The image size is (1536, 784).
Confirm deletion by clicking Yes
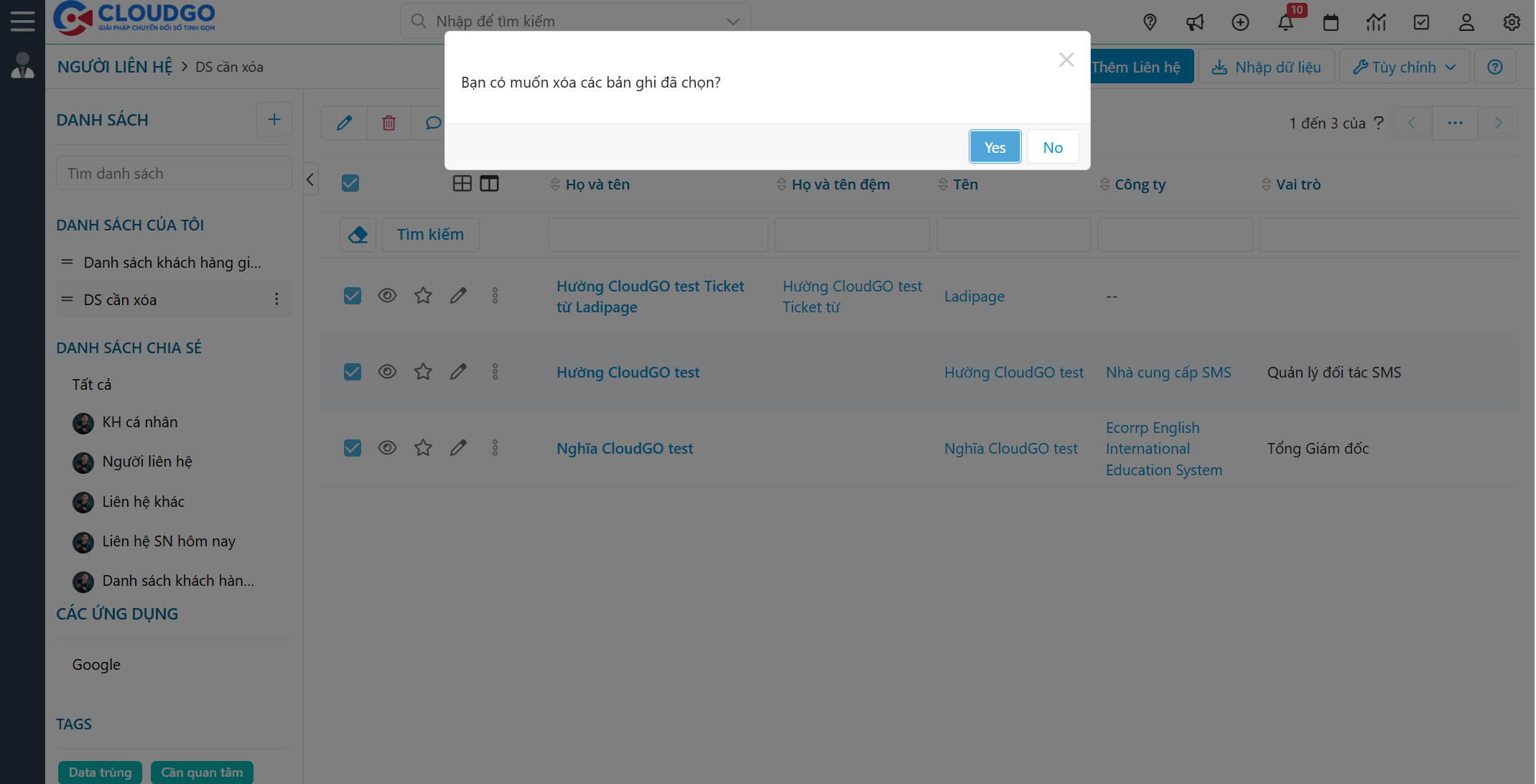[995, 146]
